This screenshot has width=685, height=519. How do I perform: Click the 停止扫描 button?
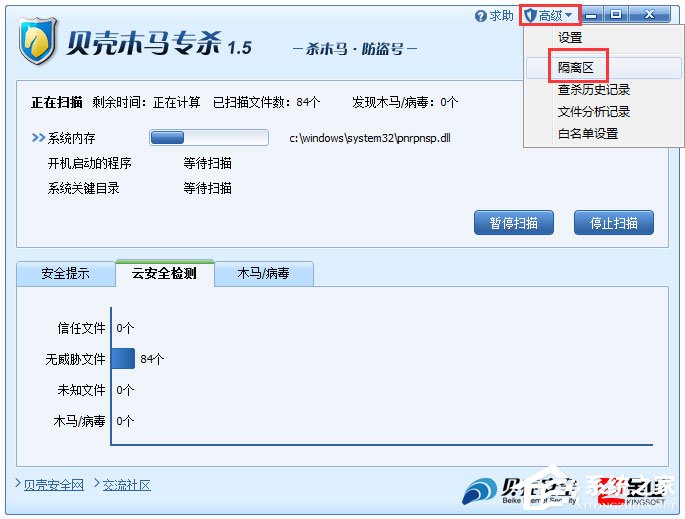click(614, 223)
